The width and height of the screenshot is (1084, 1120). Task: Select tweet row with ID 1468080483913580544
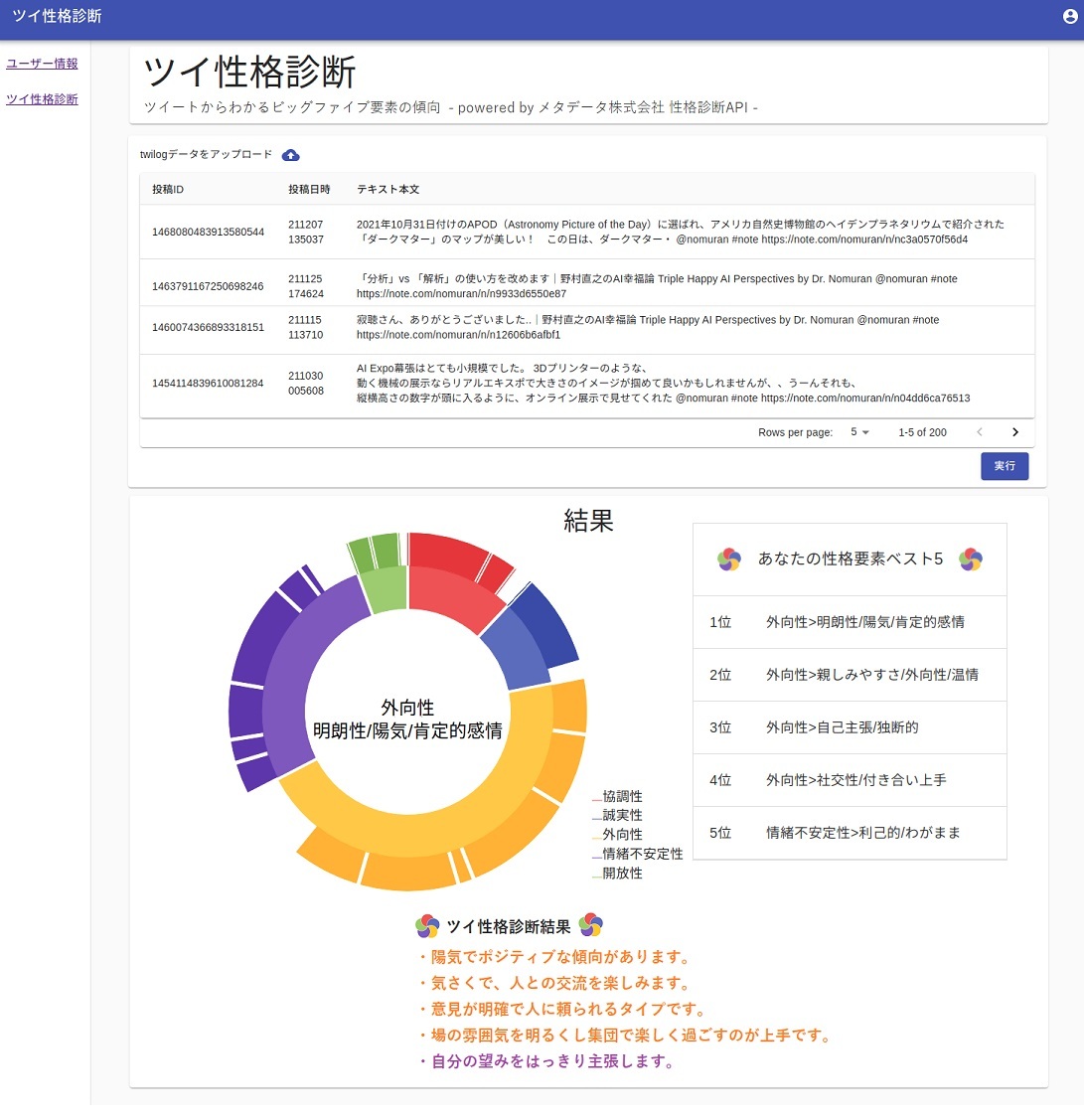pos(586,232)
